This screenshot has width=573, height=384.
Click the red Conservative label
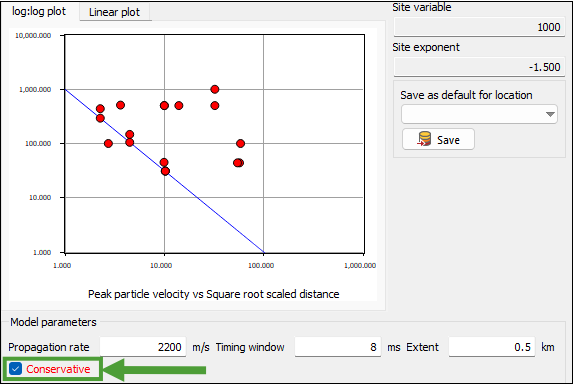tap(58, 369)
